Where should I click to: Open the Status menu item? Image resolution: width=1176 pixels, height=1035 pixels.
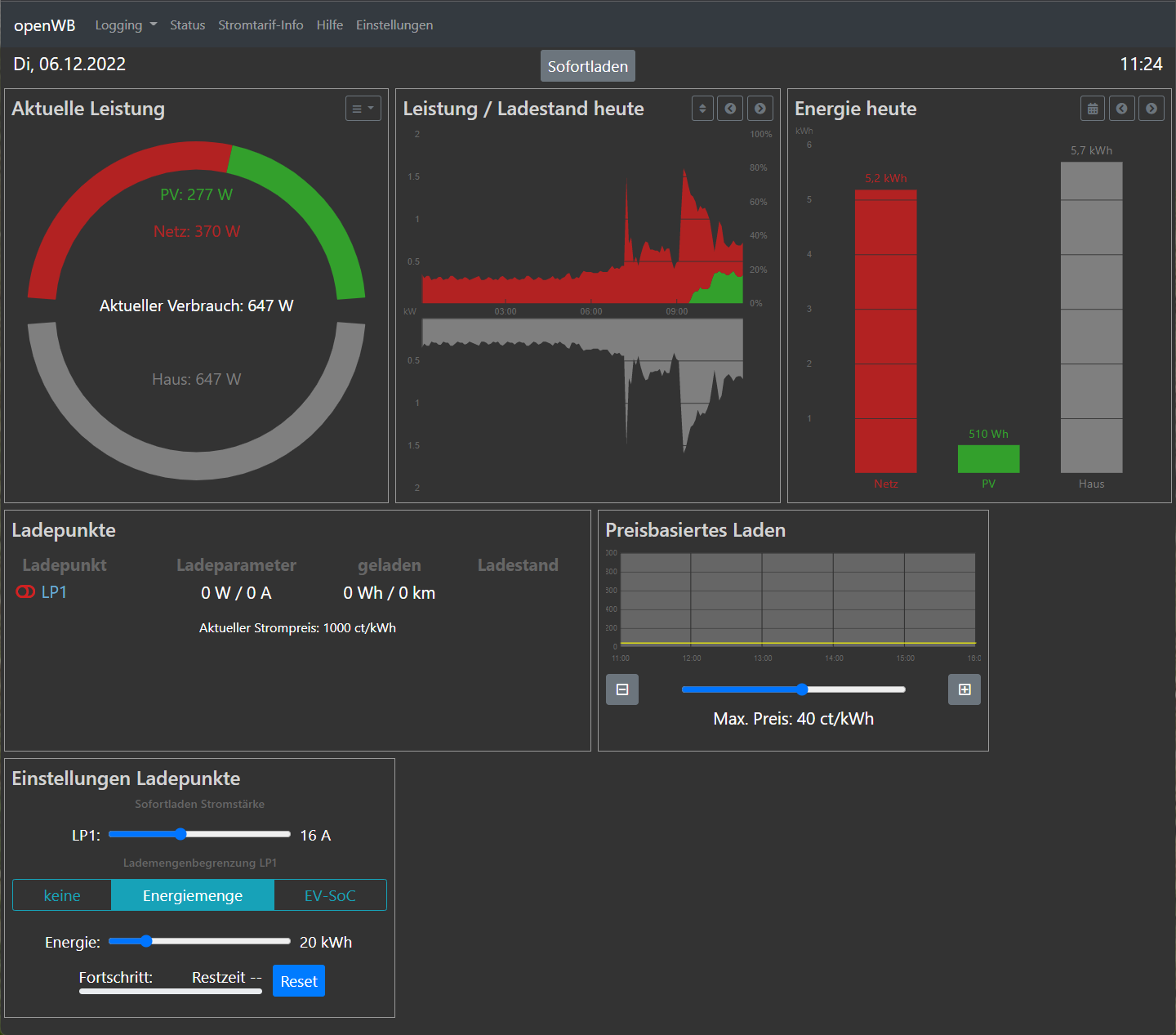click(187, 25)
